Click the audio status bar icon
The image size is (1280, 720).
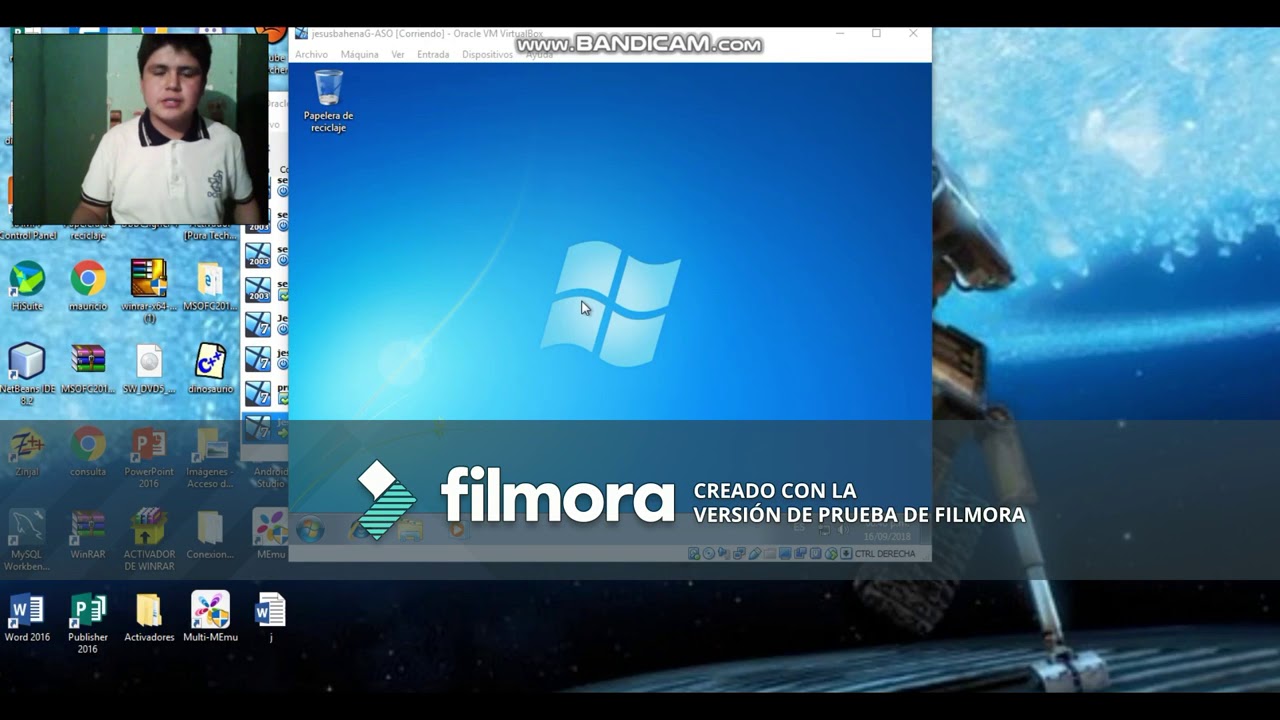coord(724,553)
